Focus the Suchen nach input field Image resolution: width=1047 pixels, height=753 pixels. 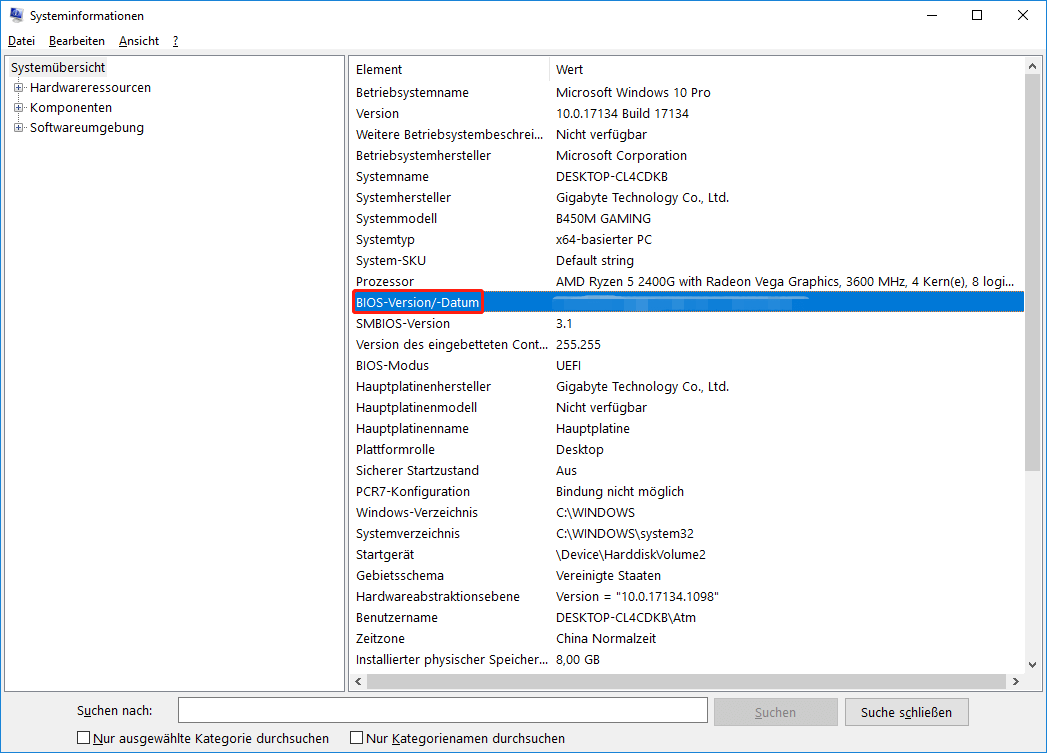tap(443, 710)
